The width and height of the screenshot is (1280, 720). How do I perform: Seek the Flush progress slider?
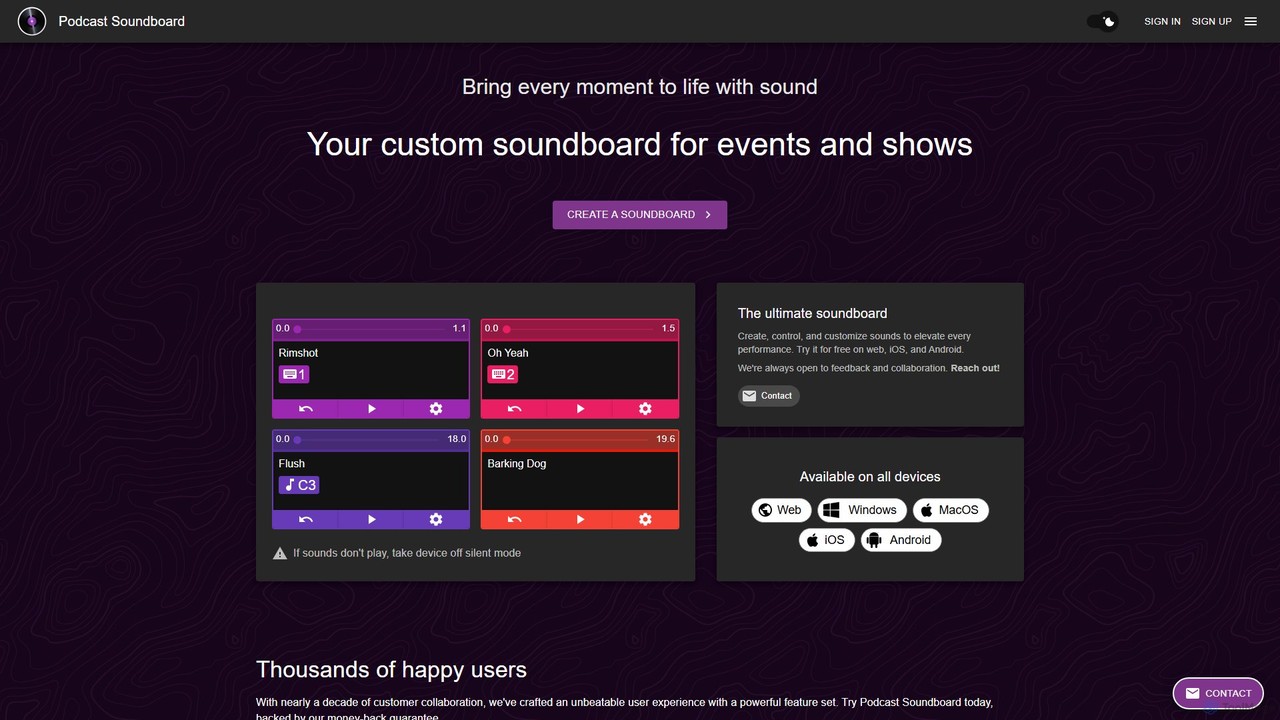[x=369, y=439]
